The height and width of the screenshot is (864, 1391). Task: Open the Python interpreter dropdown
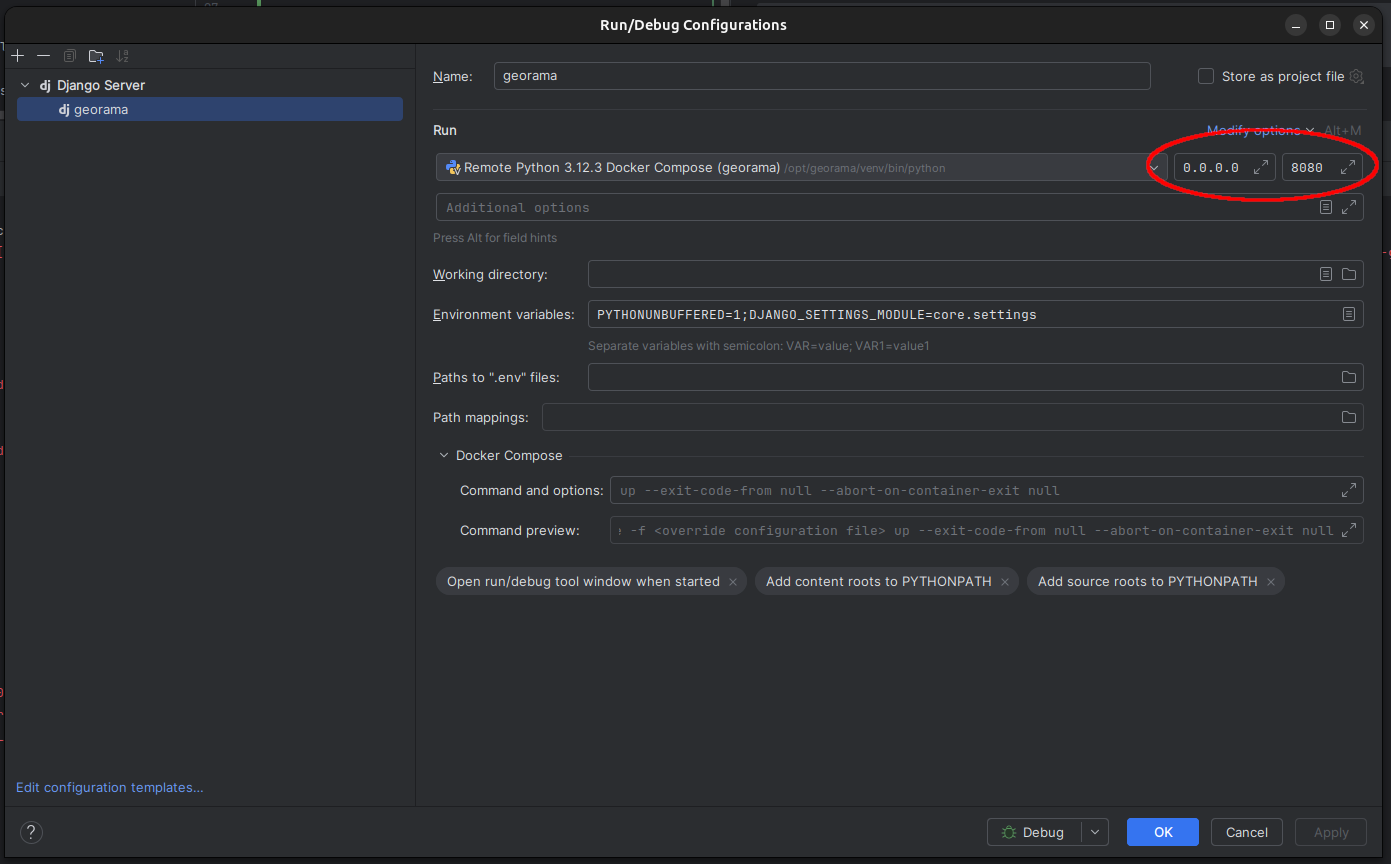click(802, 167)
